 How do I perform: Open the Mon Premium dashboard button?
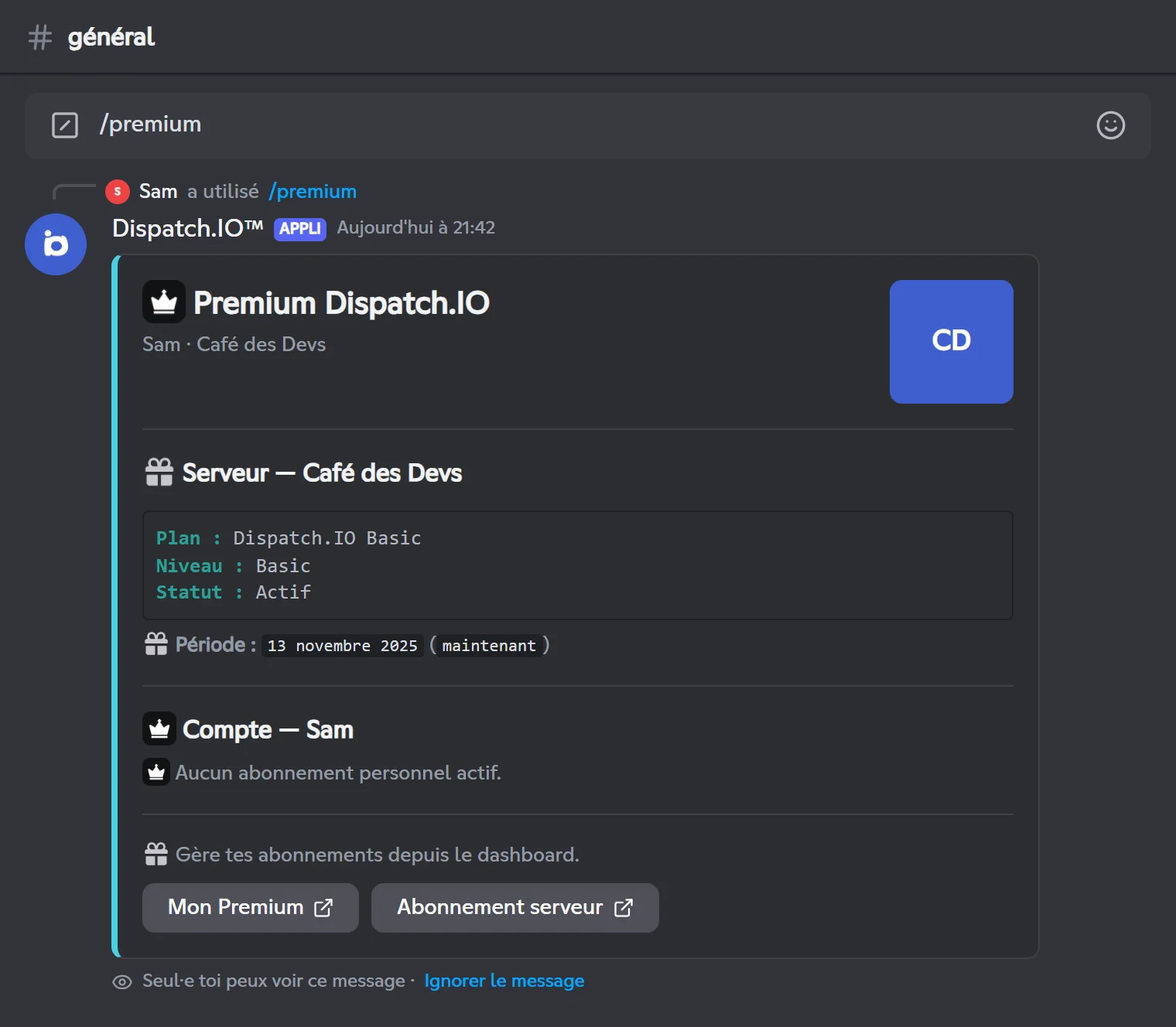point(251,908)
